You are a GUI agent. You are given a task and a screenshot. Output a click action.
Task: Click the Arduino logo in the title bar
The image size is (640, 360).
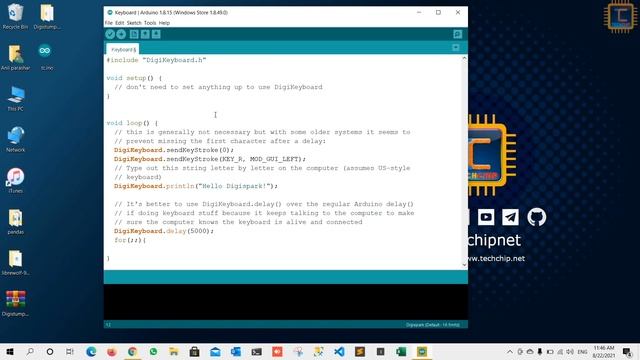point(109,13)
